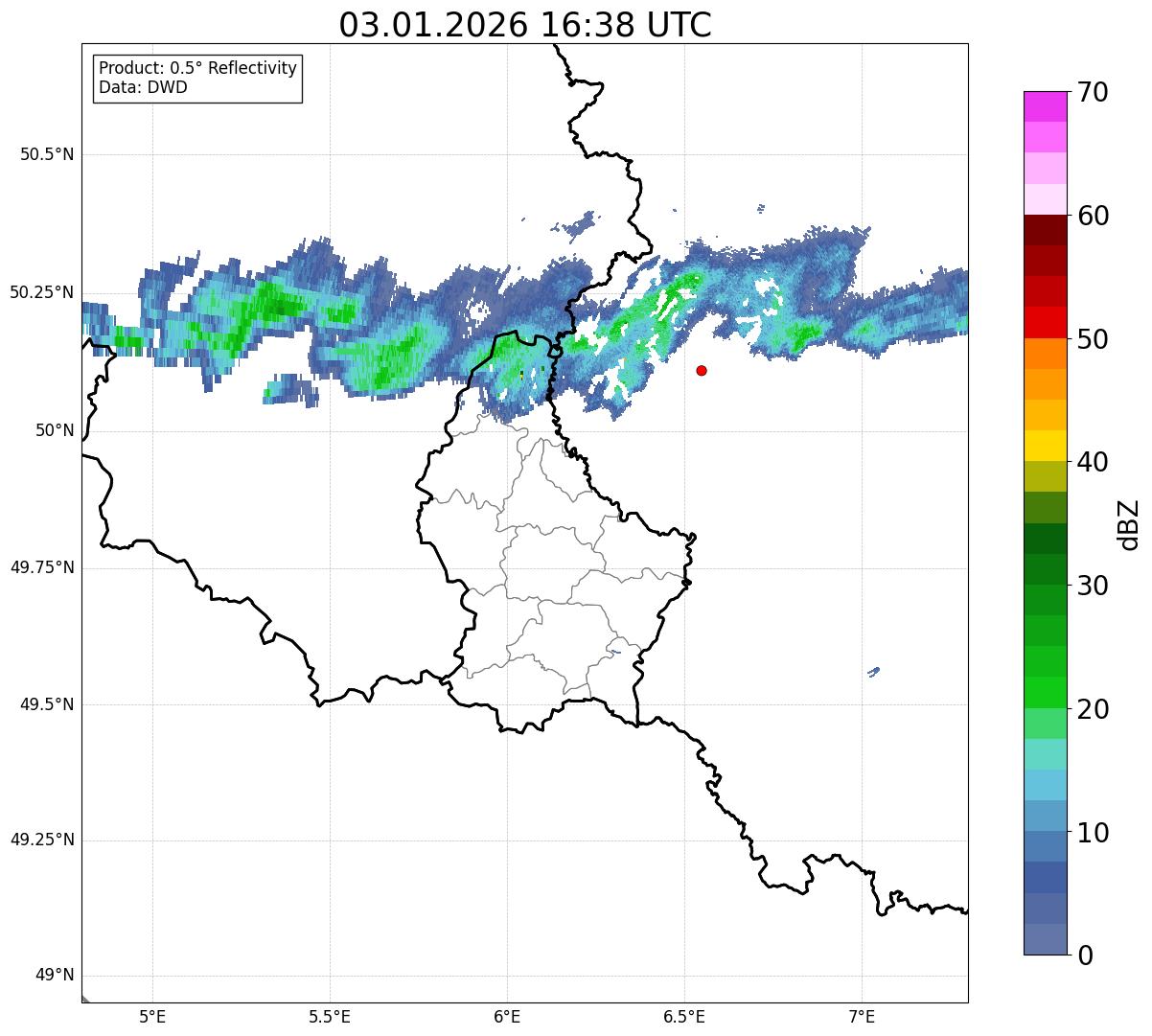Click the latitude label "50.25°N"
The width and height of the screenshot is (1152, 1036).
[42, 293]
